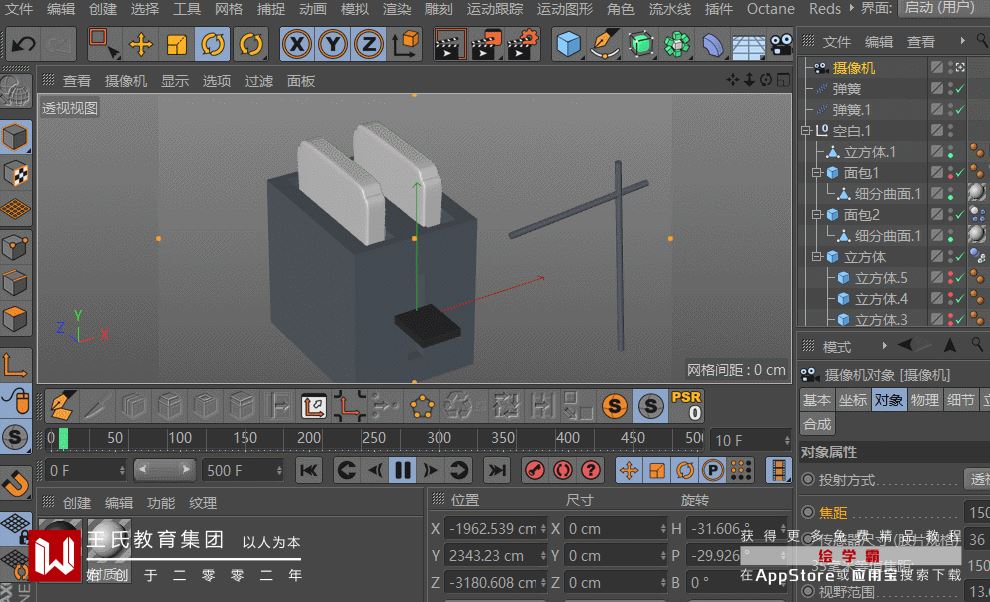Switch to 坐标 attribute tab
Image resolution: width=990 pixels, height=602 pixels.
(x=853, y=400)
